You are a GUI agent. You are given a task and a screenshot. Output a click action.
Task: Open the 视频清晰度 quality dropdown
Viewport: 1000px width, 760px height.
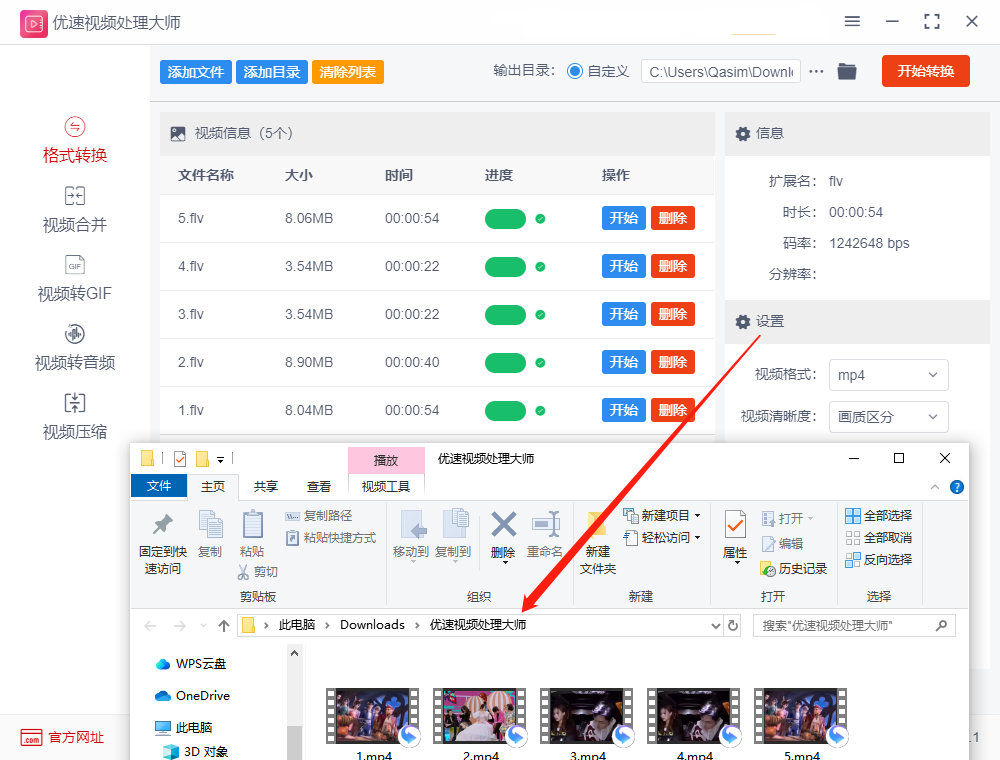[x=888, y=417]
